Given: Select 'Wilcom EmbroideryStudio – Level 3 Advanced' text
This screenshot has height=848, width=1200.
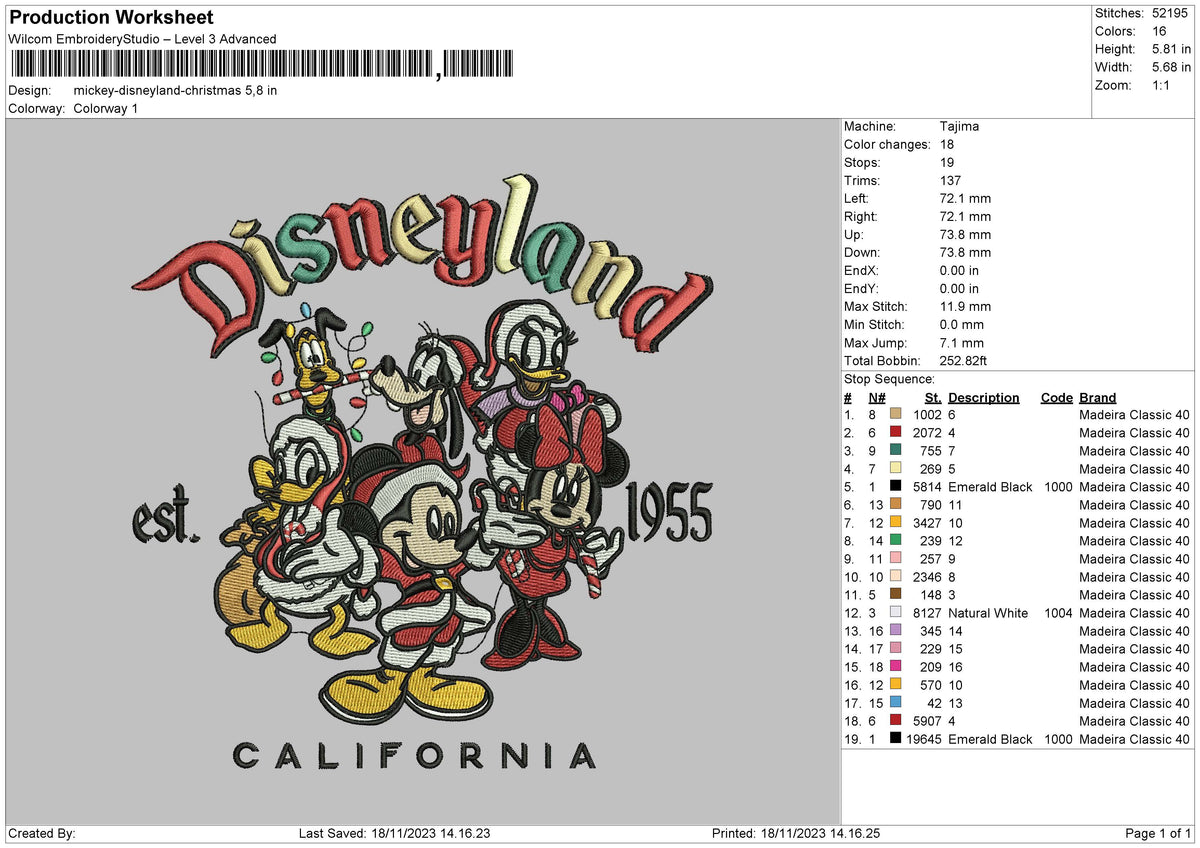Looking at the screenshot, I should point(142,39).
